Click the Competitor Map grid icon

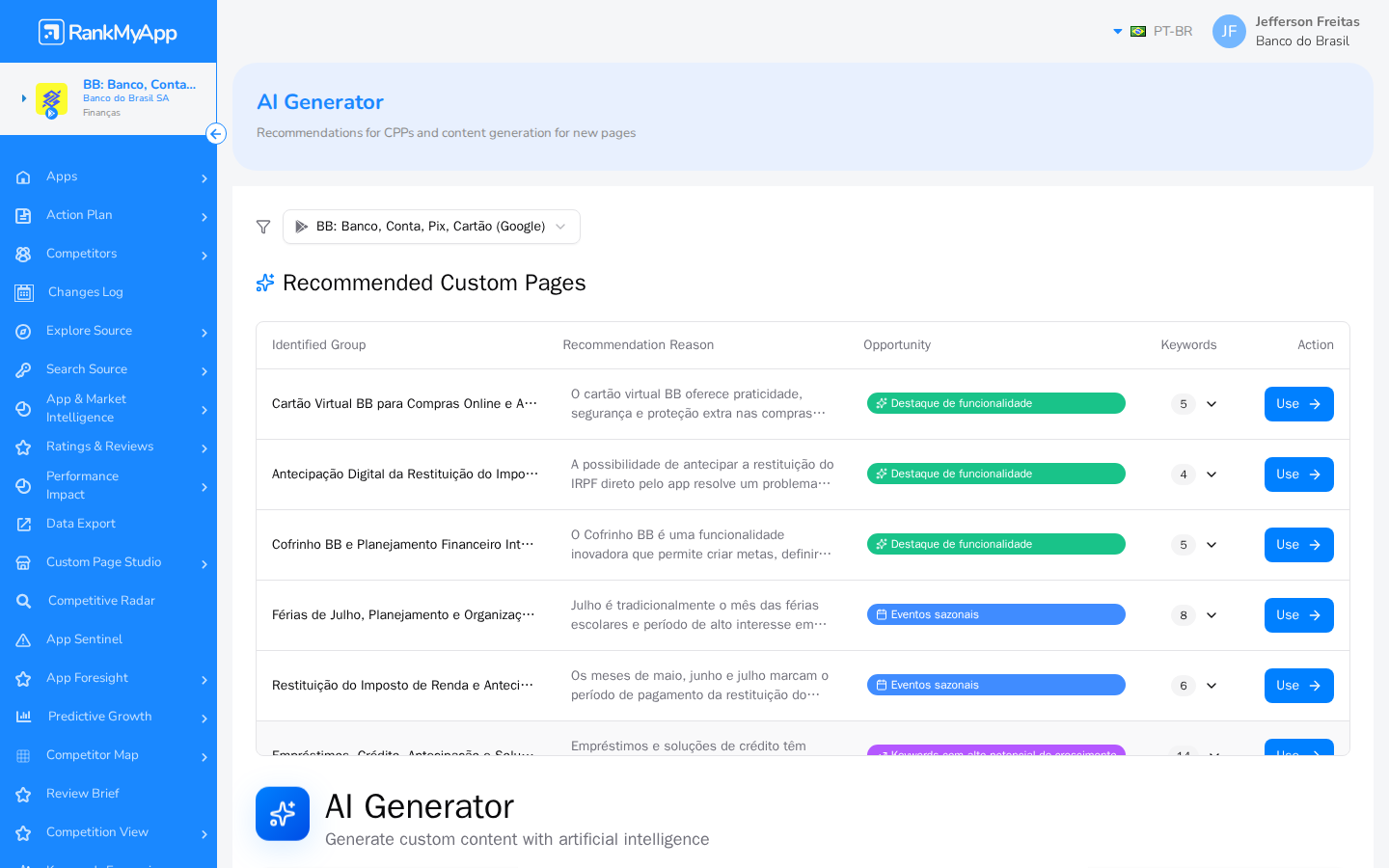pyautogui.click(x=23, y=755)
